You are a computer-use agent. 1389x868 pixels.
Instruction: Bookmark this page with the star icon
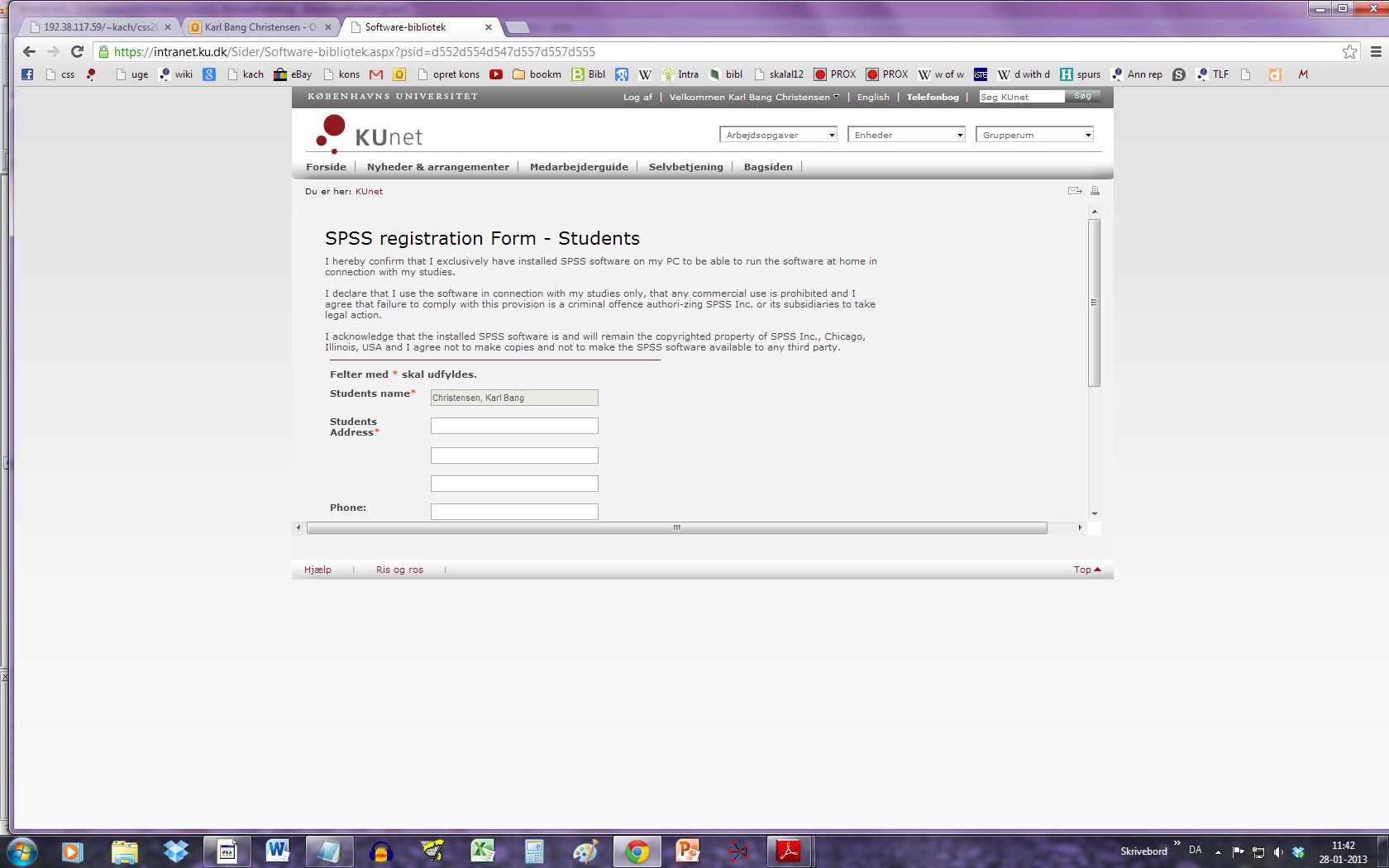(1349, 52)
